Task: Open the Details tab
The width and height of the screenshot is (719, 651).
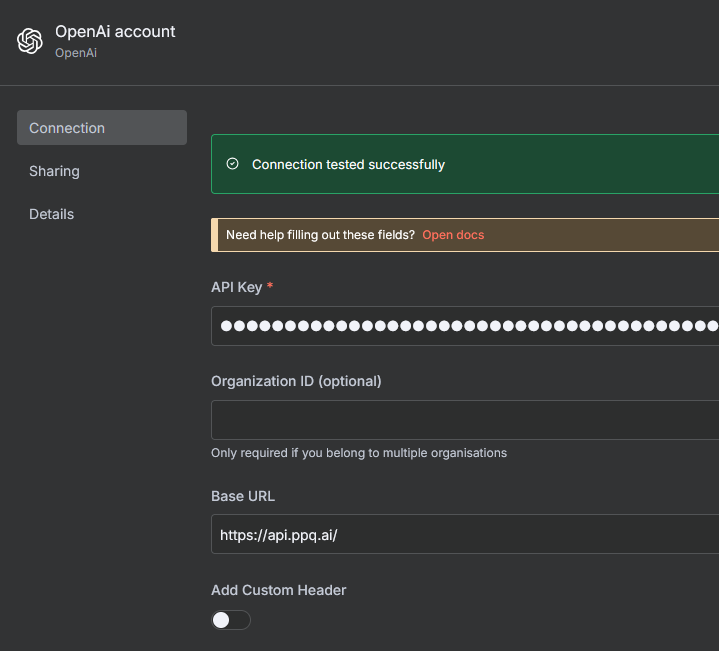Action: [52, 214]
